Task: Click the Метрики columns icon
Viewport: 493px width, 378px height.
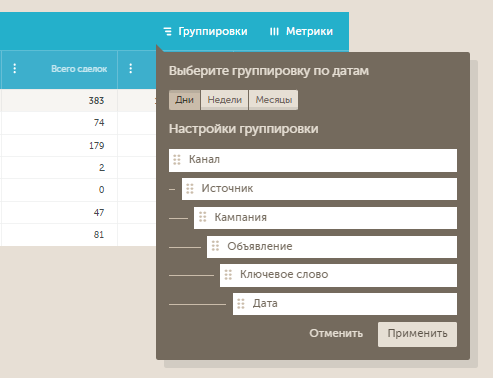Action: [274, 32]
